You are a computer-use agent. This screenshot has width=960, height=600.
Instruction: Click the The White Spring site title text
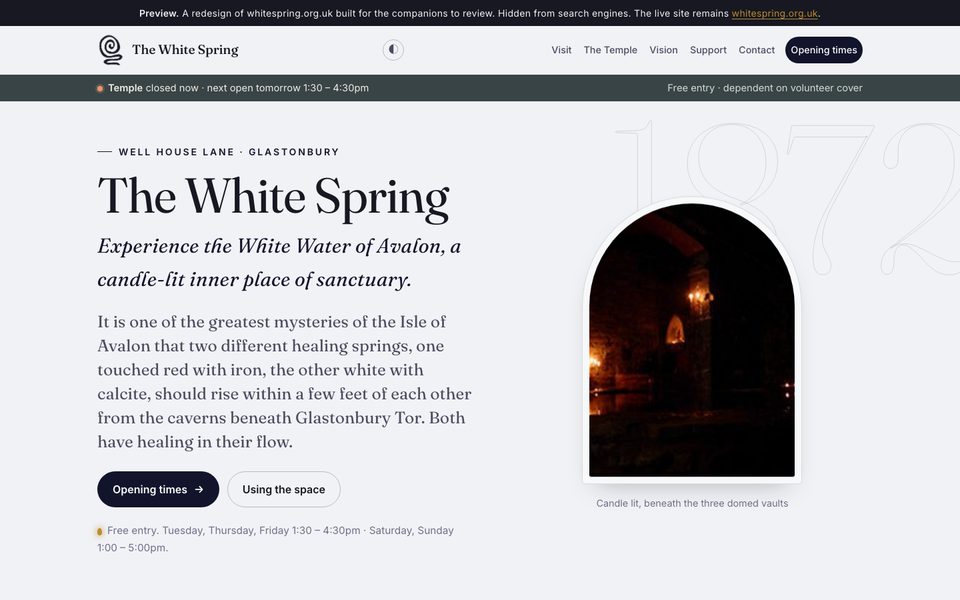coord(185,50)
